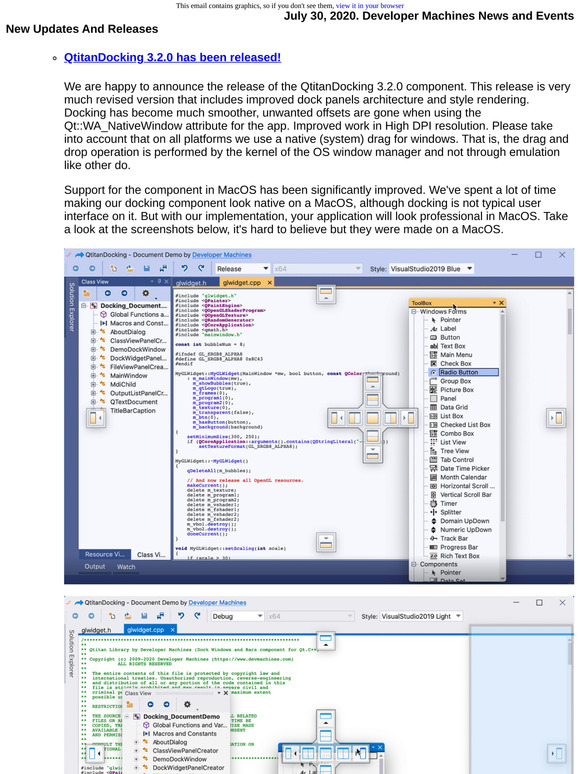The height and width of the screenshot is (774, 580).
Task: Open the QtitanDocking 3.2.0 released headline link
Action: coord(172,57)
